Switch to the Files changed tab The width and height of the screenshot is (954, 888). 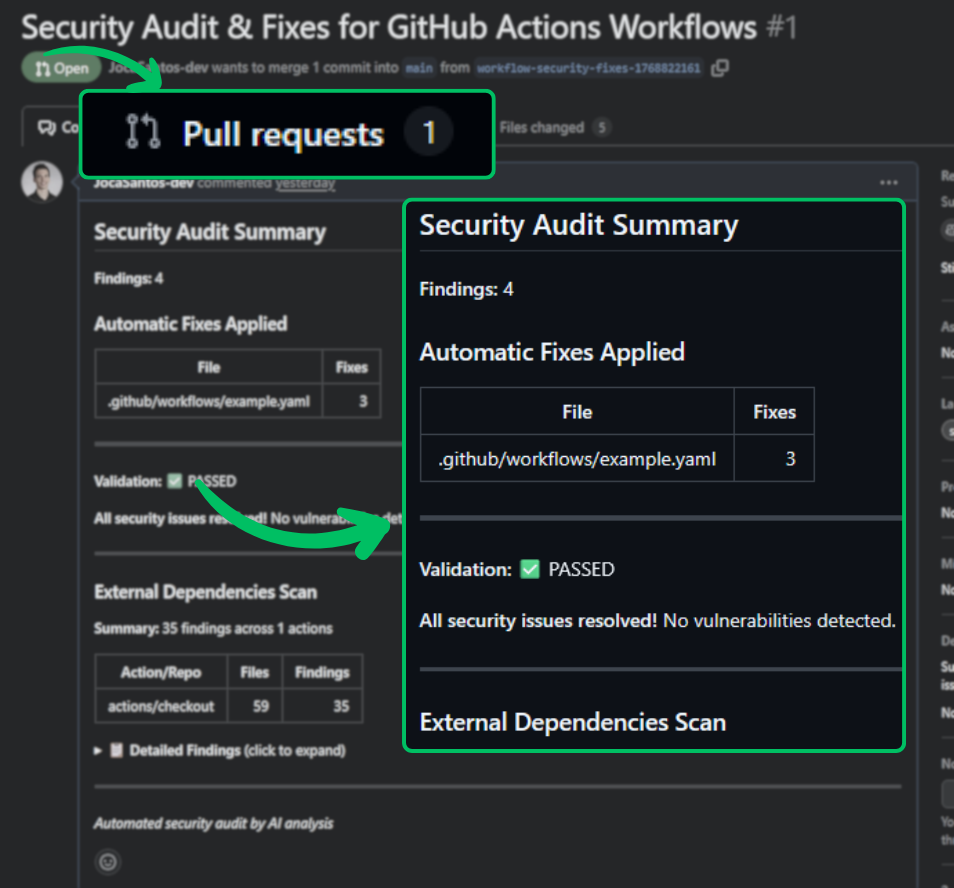(x=545, y=127)
